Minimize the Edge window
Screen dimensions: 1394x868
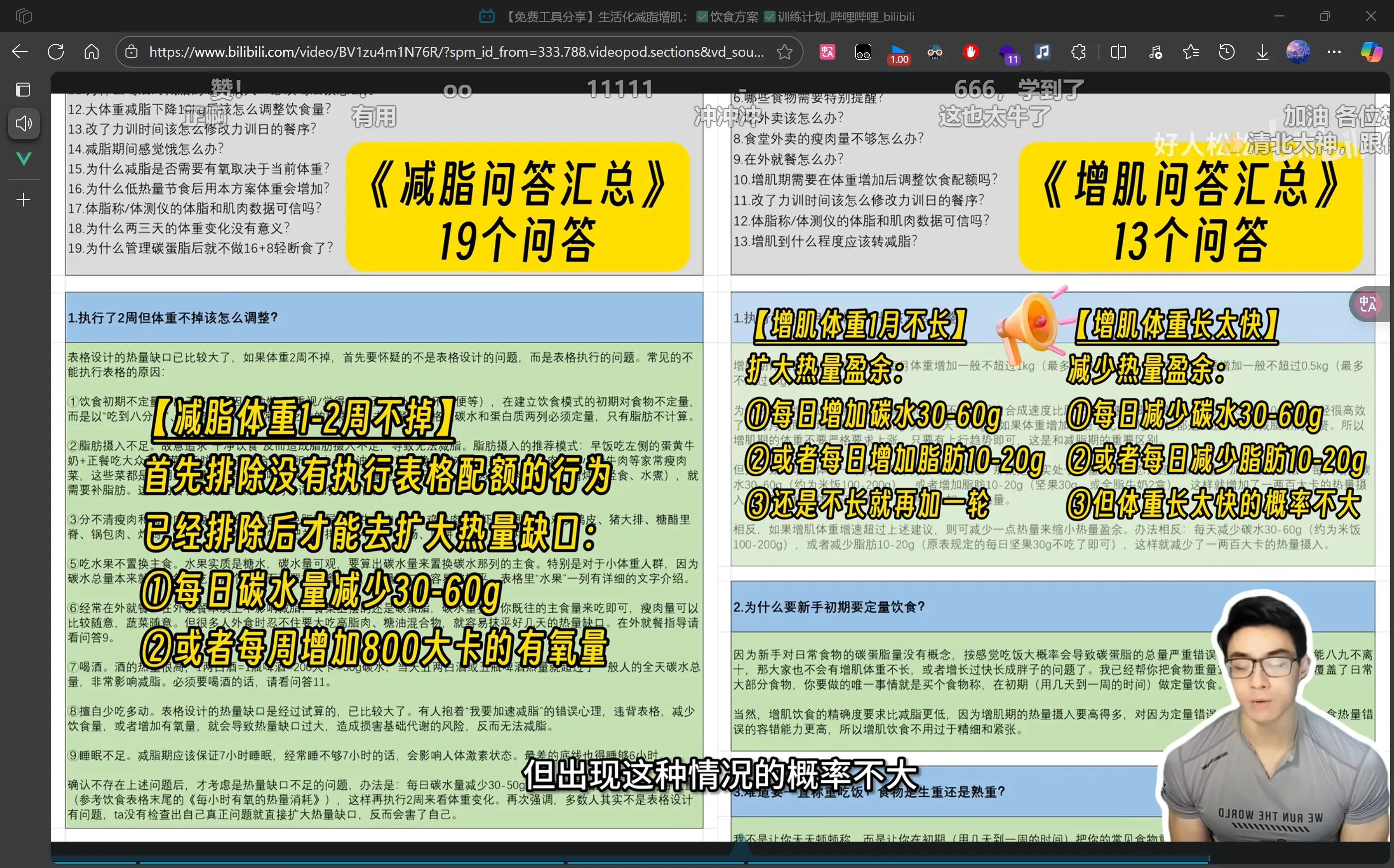point(1279,16)
